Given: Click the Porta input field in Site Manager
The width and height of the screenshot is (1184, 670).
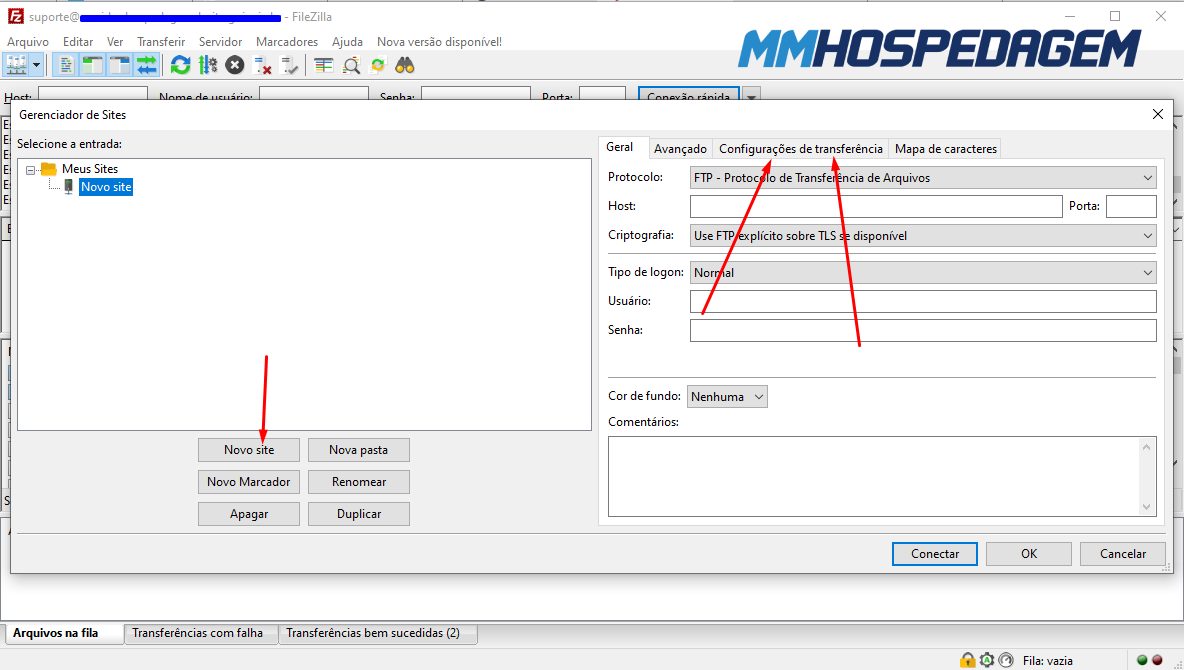Looking at the screenshot, I should pos(1131,206).
